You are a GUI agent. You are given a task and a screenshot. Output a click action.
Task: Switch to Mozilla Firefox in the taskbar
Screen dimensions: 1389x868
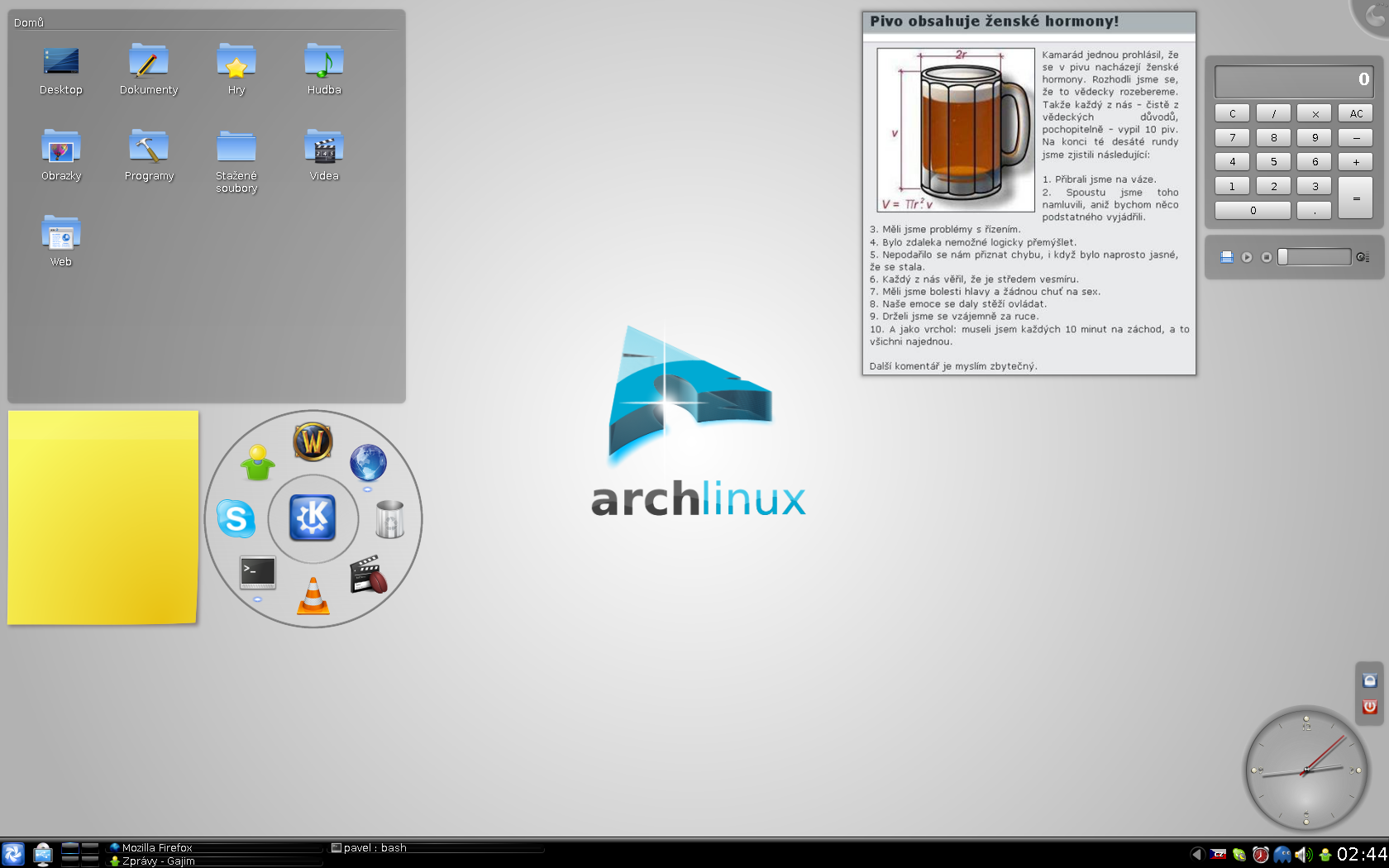[215, 848]
